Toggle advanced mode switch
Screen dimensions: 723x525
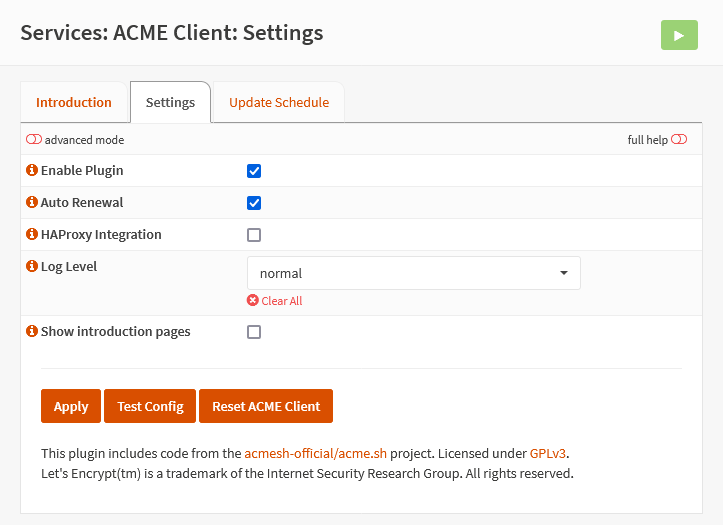click(x=34, y=140)
